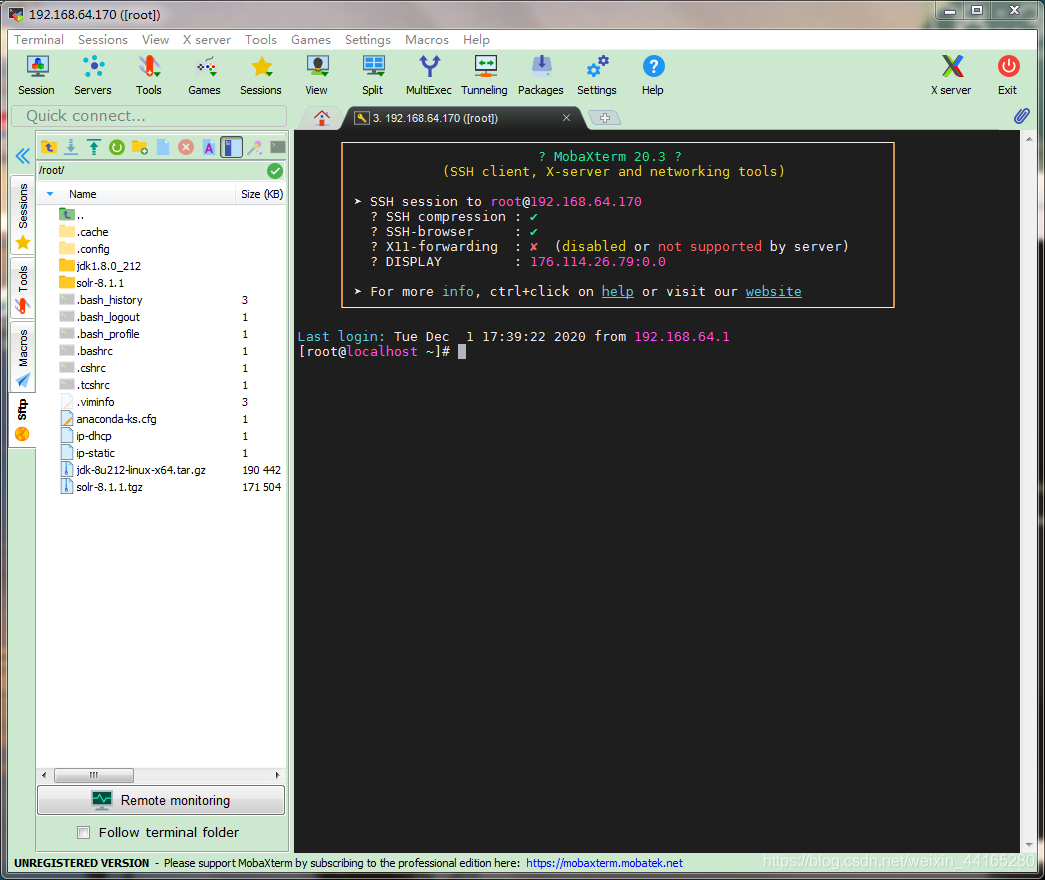Open the View toolbar icon
1045x880 pixels.
tap(317, 75)
